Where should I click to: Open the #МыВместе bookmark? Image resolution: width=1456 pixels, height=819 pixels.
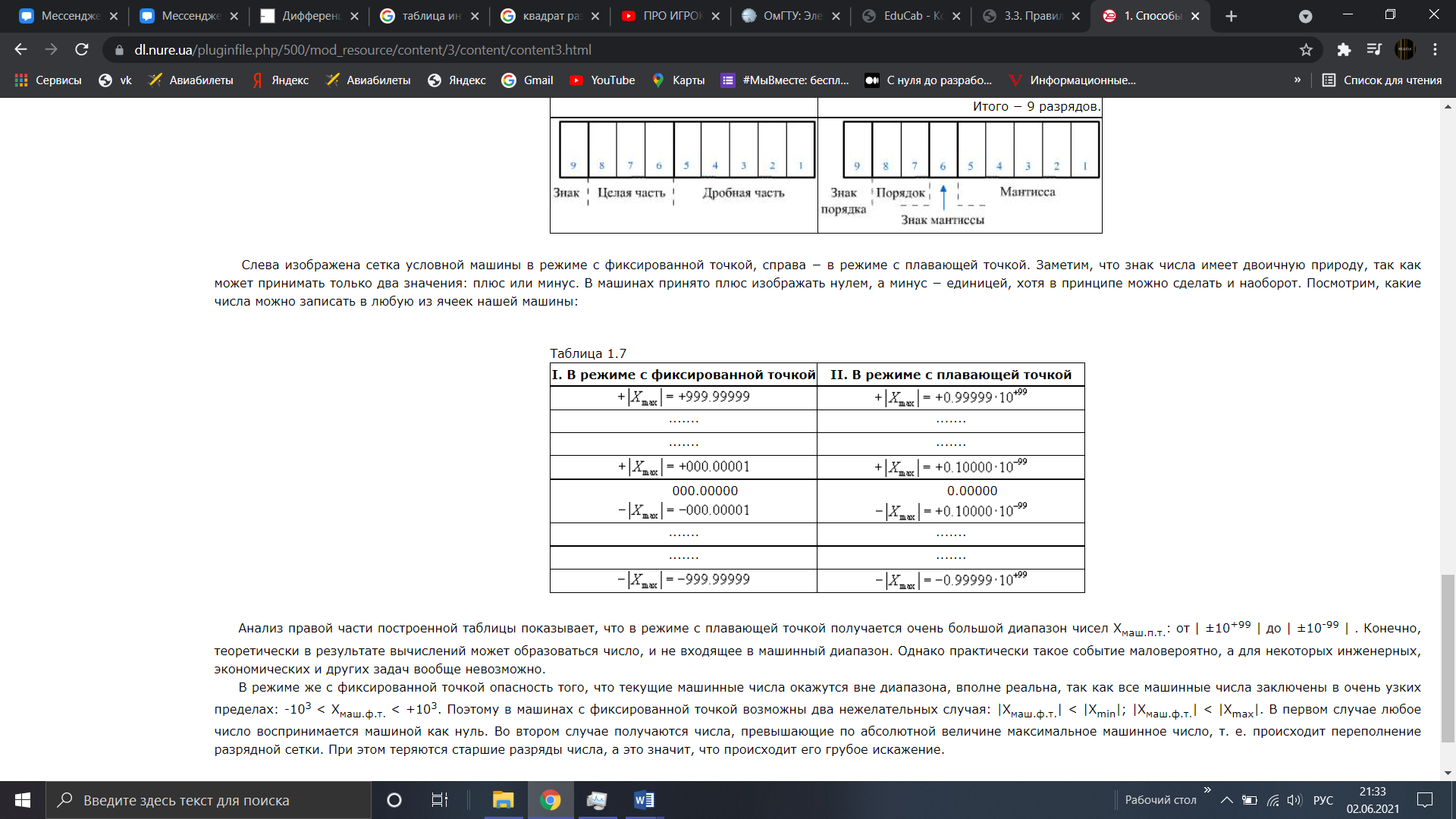point(785,80)
